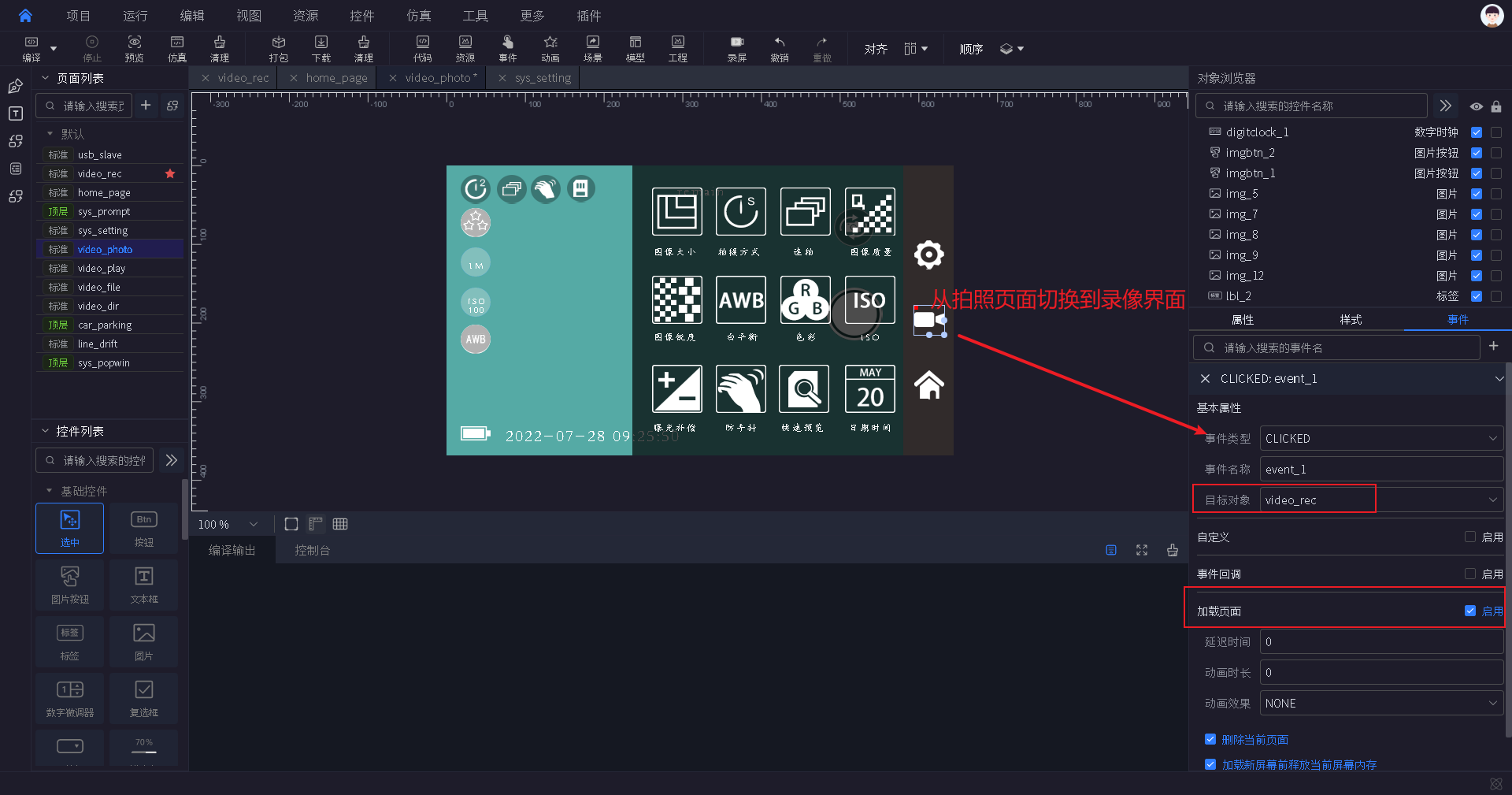Open the 事件 event toolbar icon
This screenshot has height=795, width=1512.
coord(508,48)
